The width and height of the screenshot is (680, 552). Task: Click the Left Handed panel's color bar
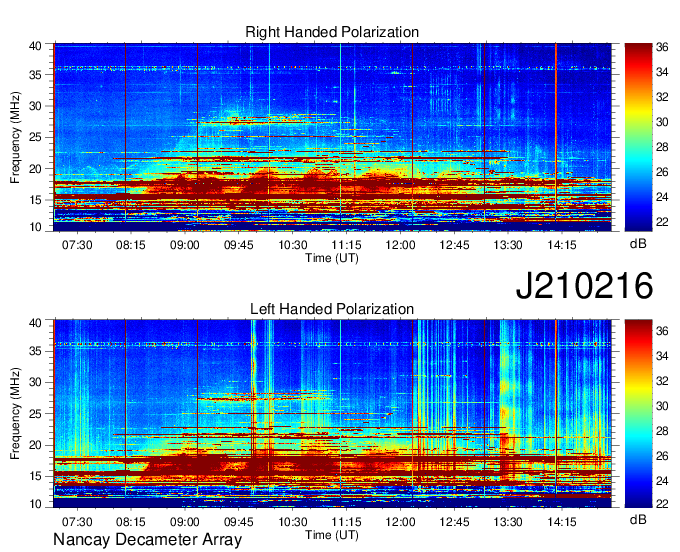tap(638, 413)
